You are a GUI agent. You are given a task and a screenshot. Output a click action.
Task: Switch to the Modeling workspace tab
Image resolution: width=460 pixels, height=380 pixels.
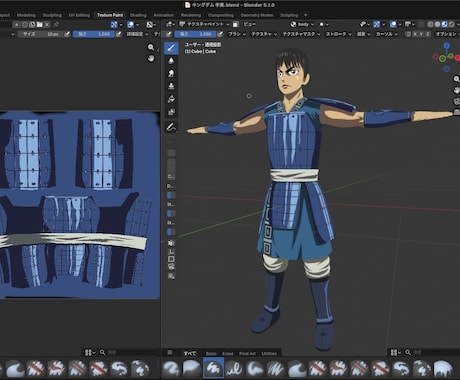click(26, 15)
